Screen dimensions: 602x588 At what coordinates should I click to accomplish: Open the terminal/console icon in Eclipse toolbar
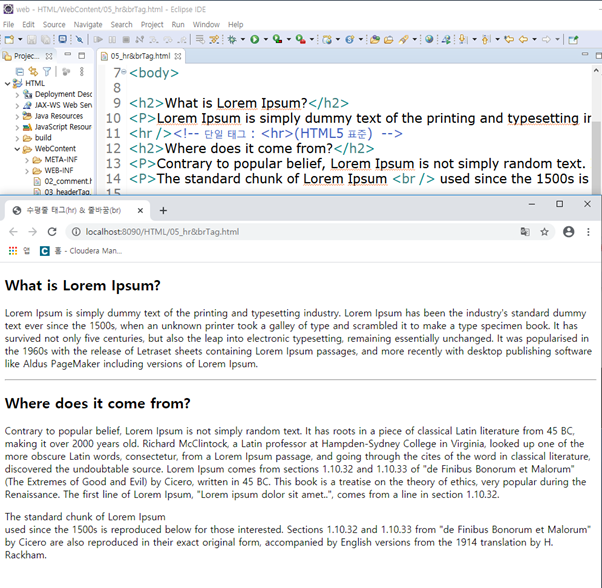coord(63,40)
